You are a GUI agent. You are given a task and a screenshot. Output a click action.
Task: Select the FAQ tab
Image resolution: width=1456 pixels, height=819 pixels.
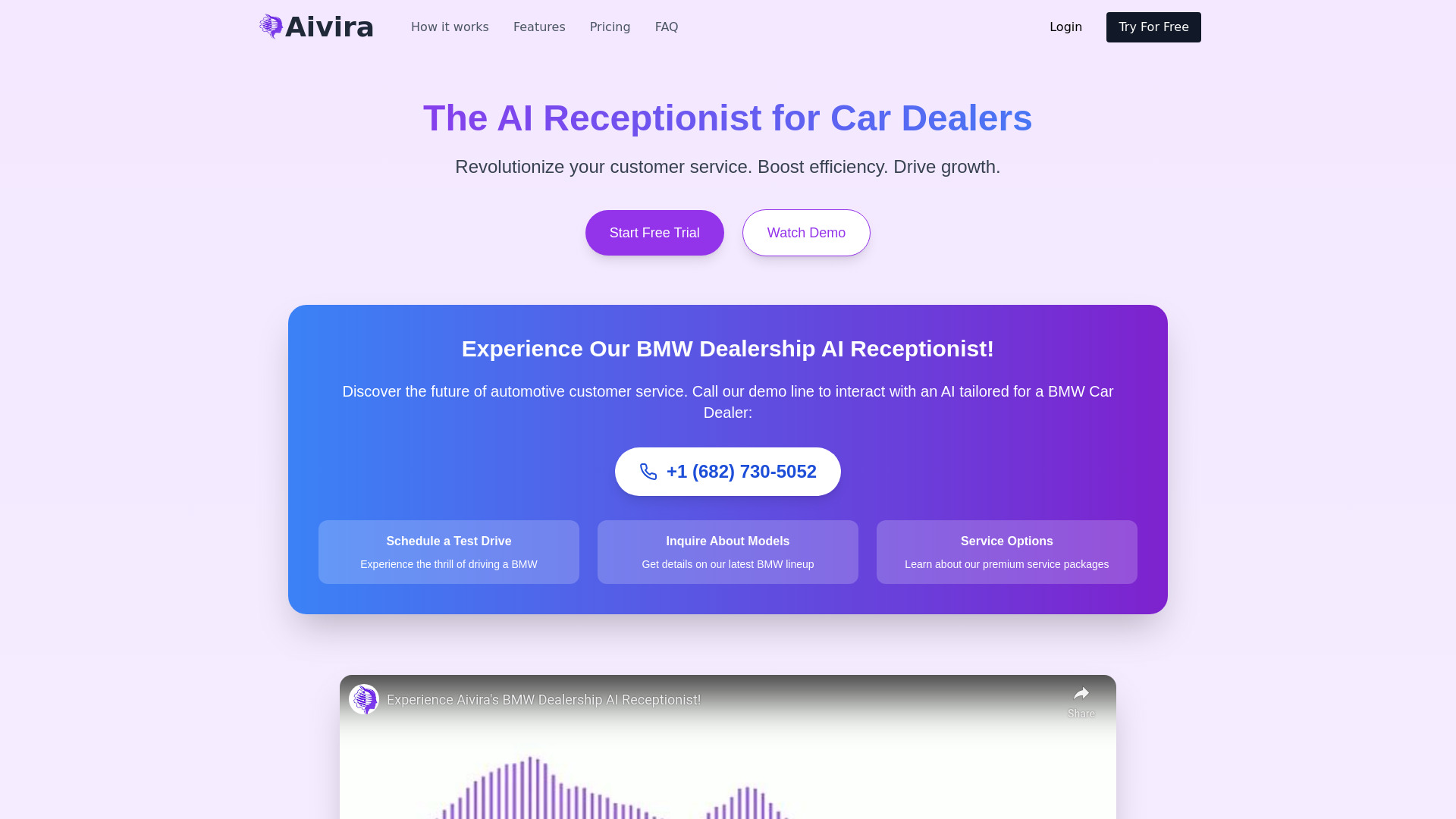coord(666,27)
